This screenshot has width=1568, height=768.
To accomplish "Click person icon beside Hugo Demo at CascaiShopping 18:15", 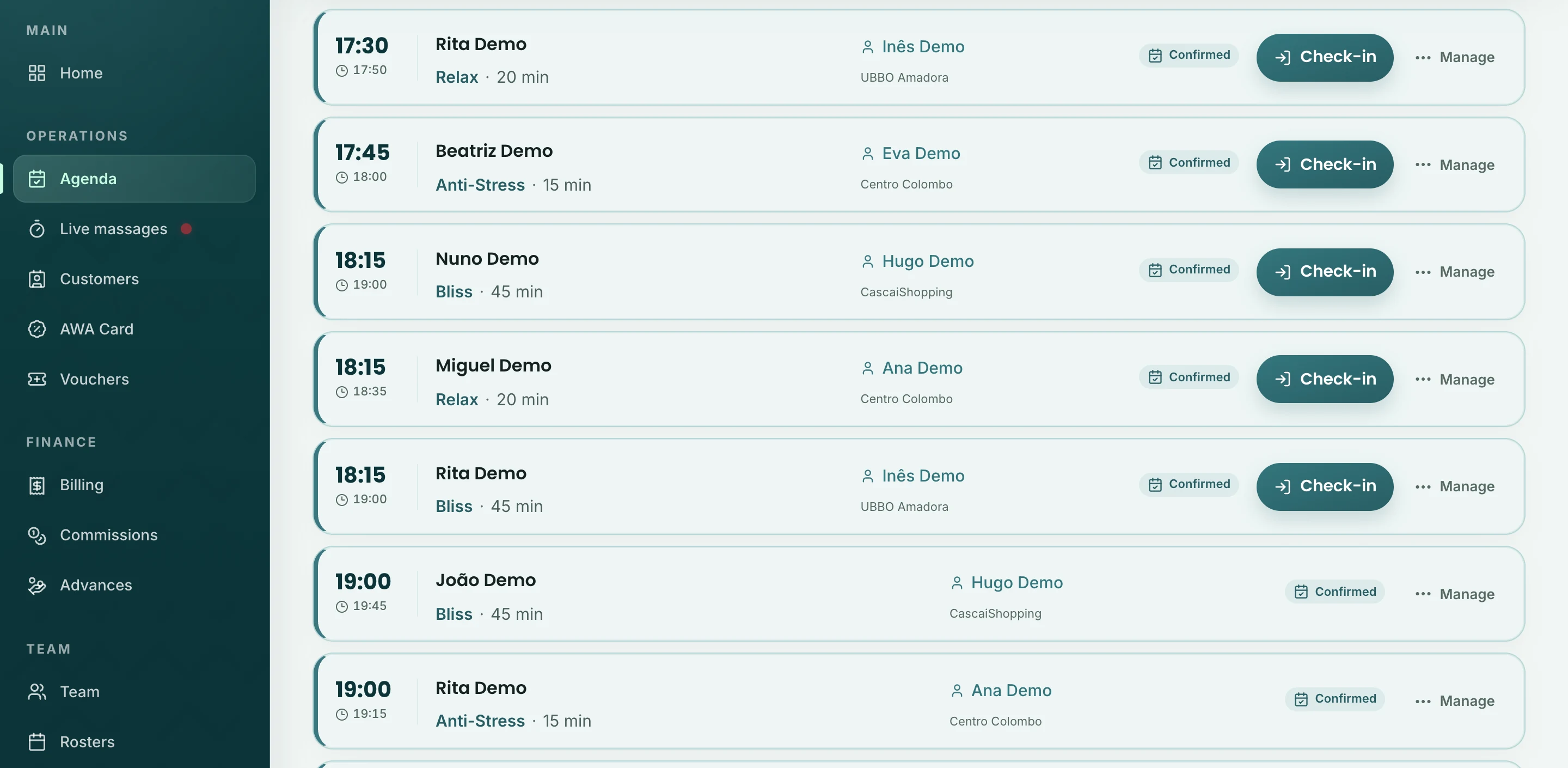I will (867, 261).
